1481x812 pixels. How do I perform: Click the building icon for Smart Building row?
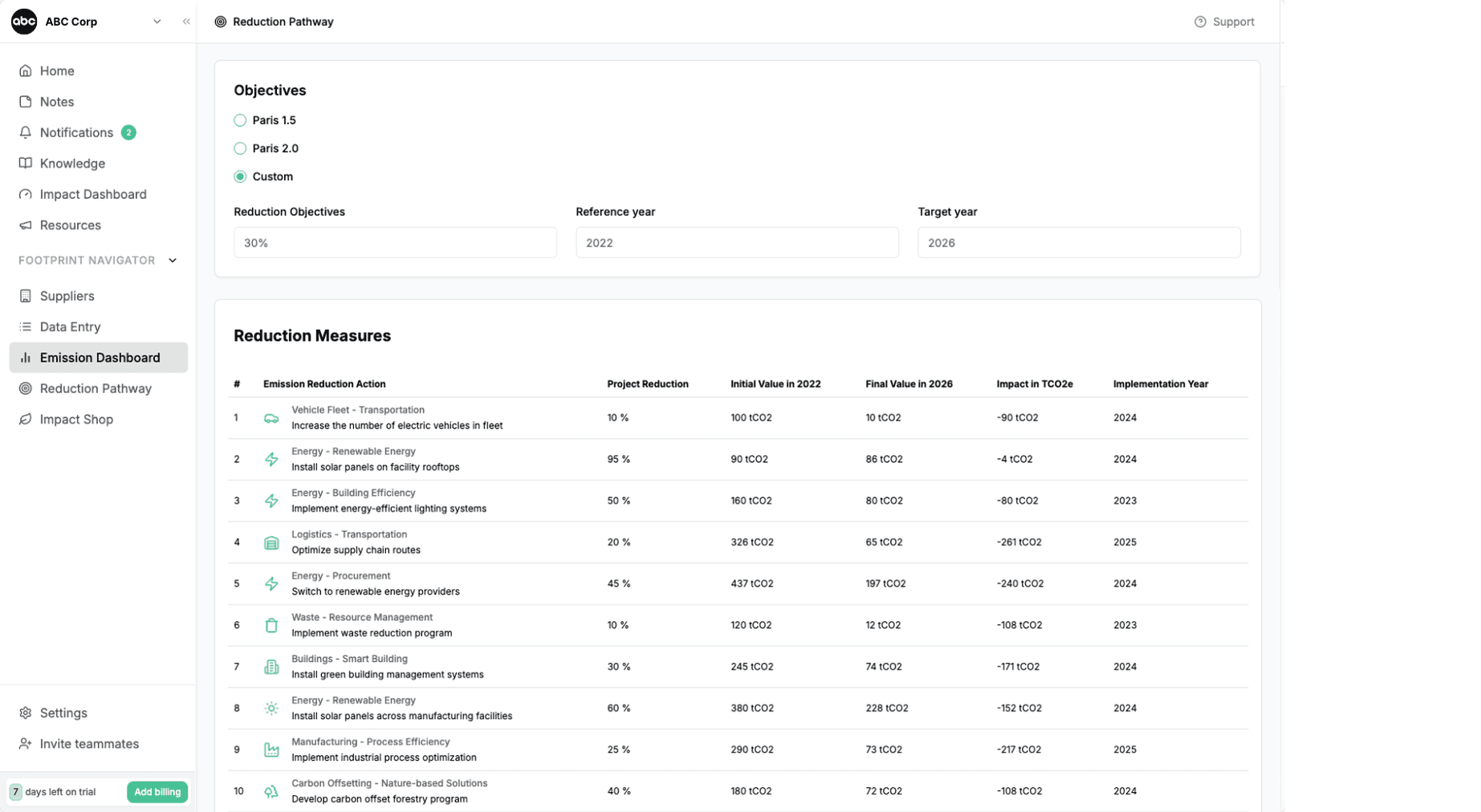[x=271, y=668]
